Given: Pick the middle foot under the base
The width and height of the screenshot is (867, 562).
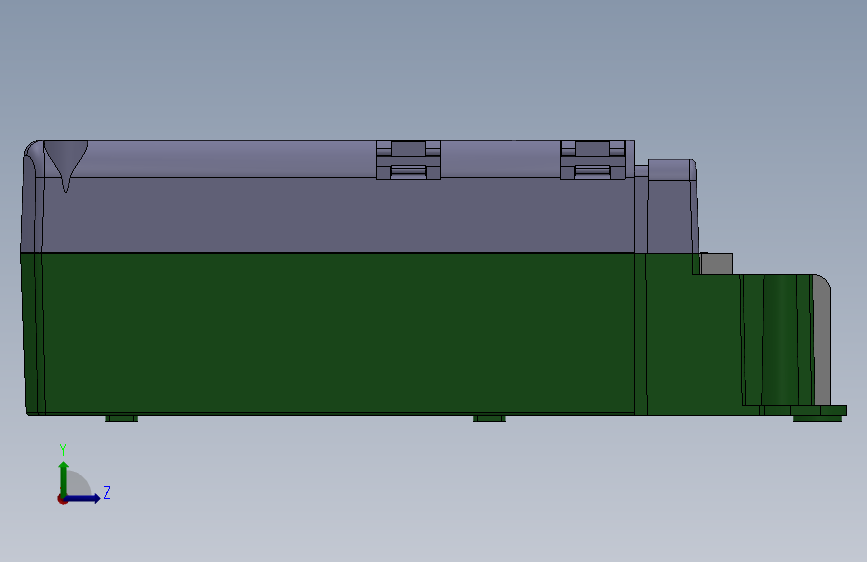Looking at the screenshot, I should 489,418.
